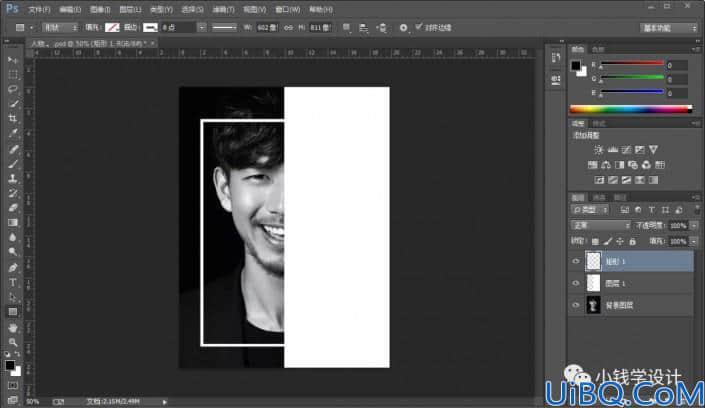Add a Brightness/Contrast adjustment
Image resolution: width=705 pixels, height=408 pixels.
pos(598,150)
